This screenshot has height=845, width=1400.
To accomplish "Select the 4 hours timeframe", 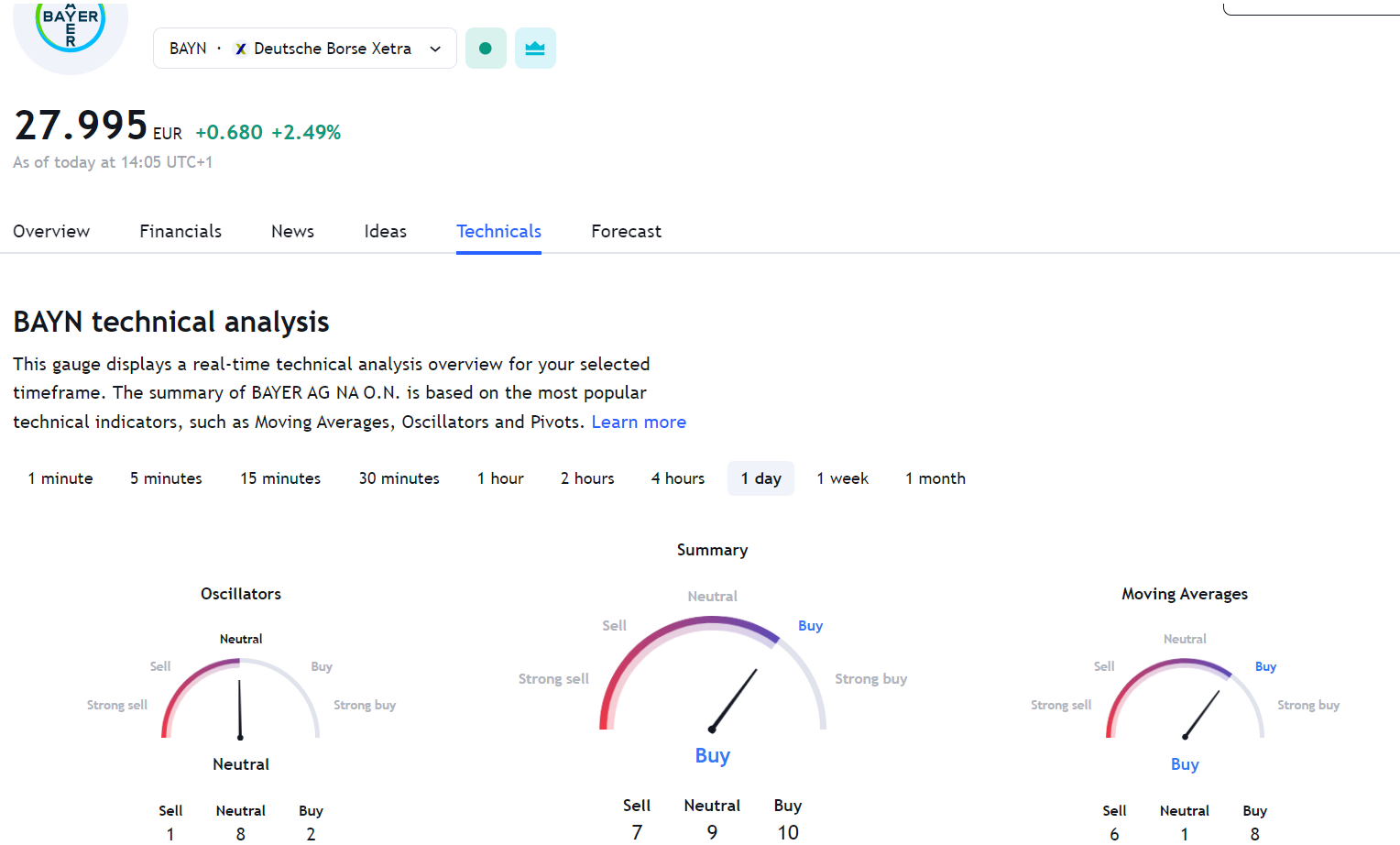I will [678, 478].
